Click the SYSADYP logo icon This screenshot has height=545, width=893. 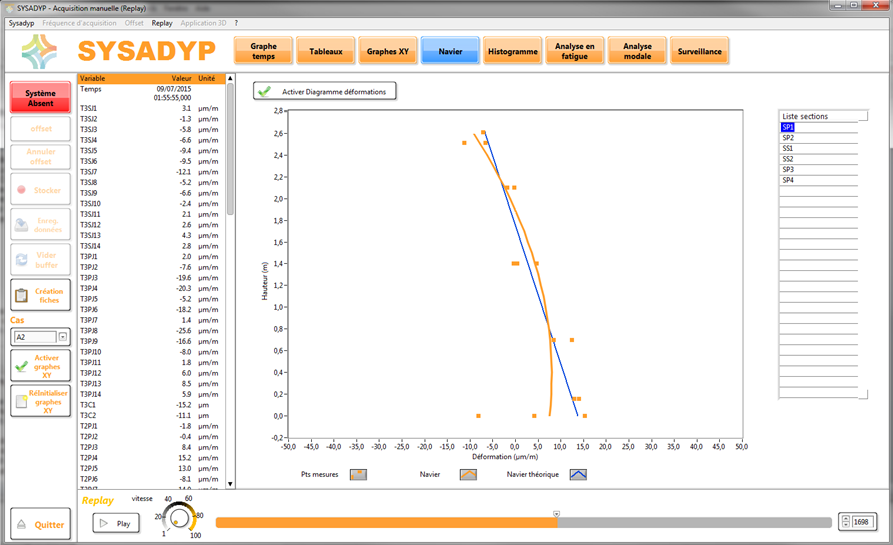[41, 51]
